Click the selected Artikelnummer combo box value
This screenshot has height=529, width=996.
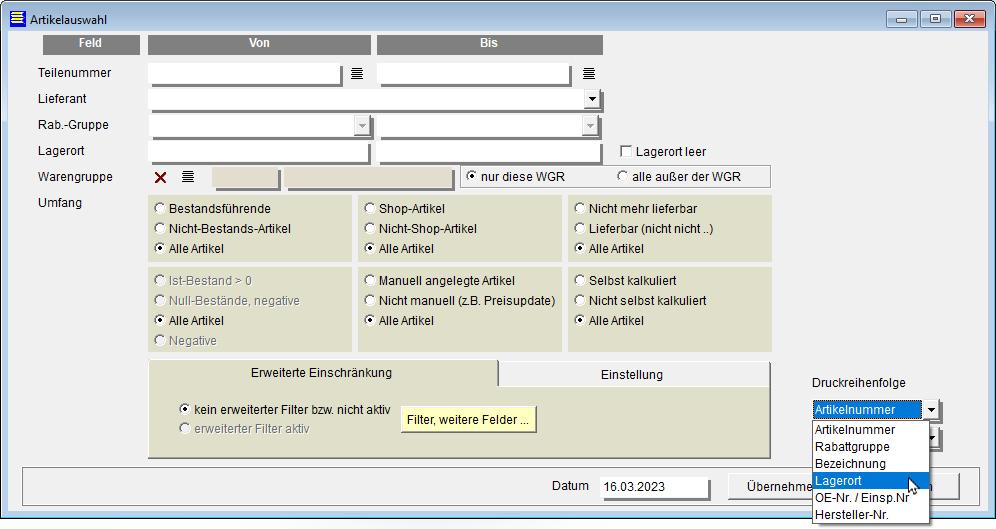pyautogui.click(x=867, y=410)
